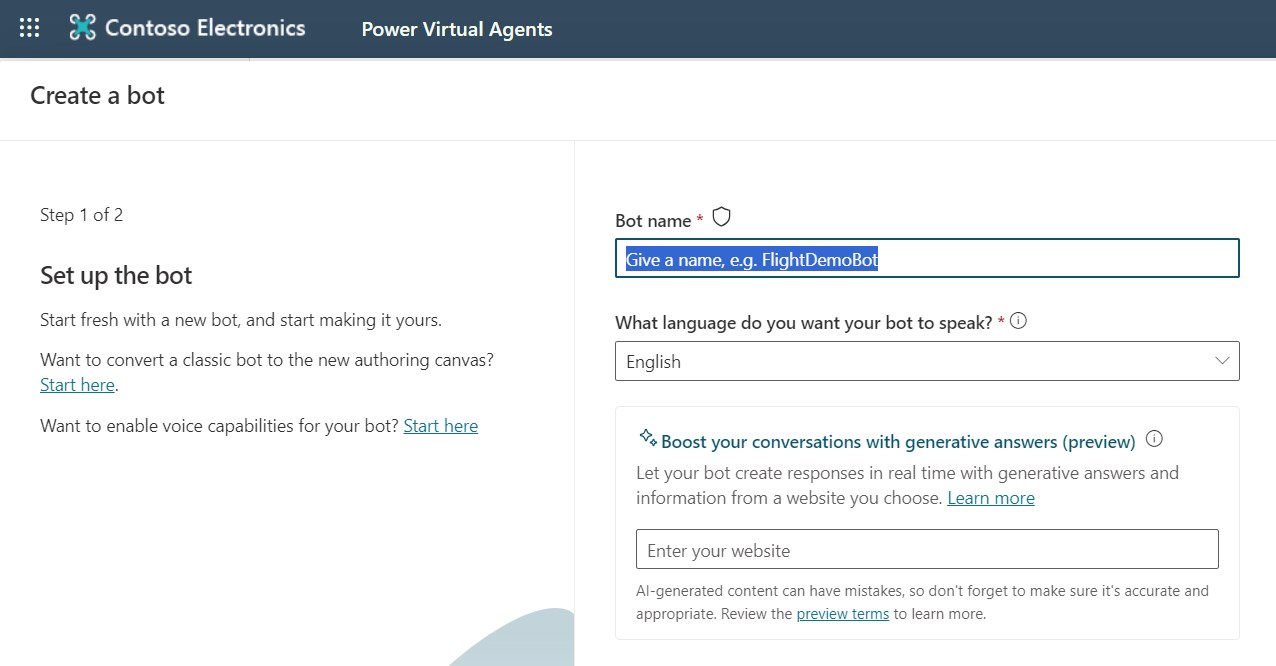Image resolution: width=1276 pixels, height=666 pixels.
Task: Open the English language dropdown
Action: [x=927, y=361]
